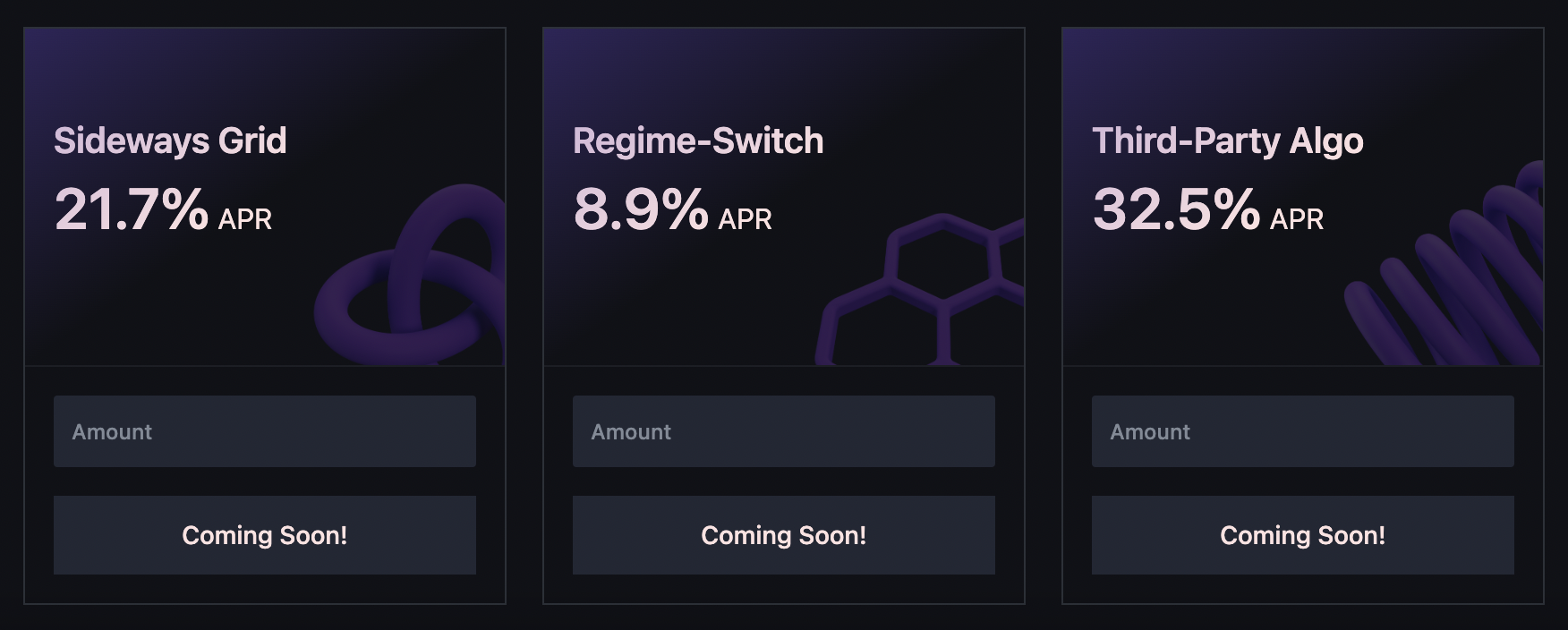Click the 32.5% figure
This screenshot has width=1568, height=630.
[1176, 209]
